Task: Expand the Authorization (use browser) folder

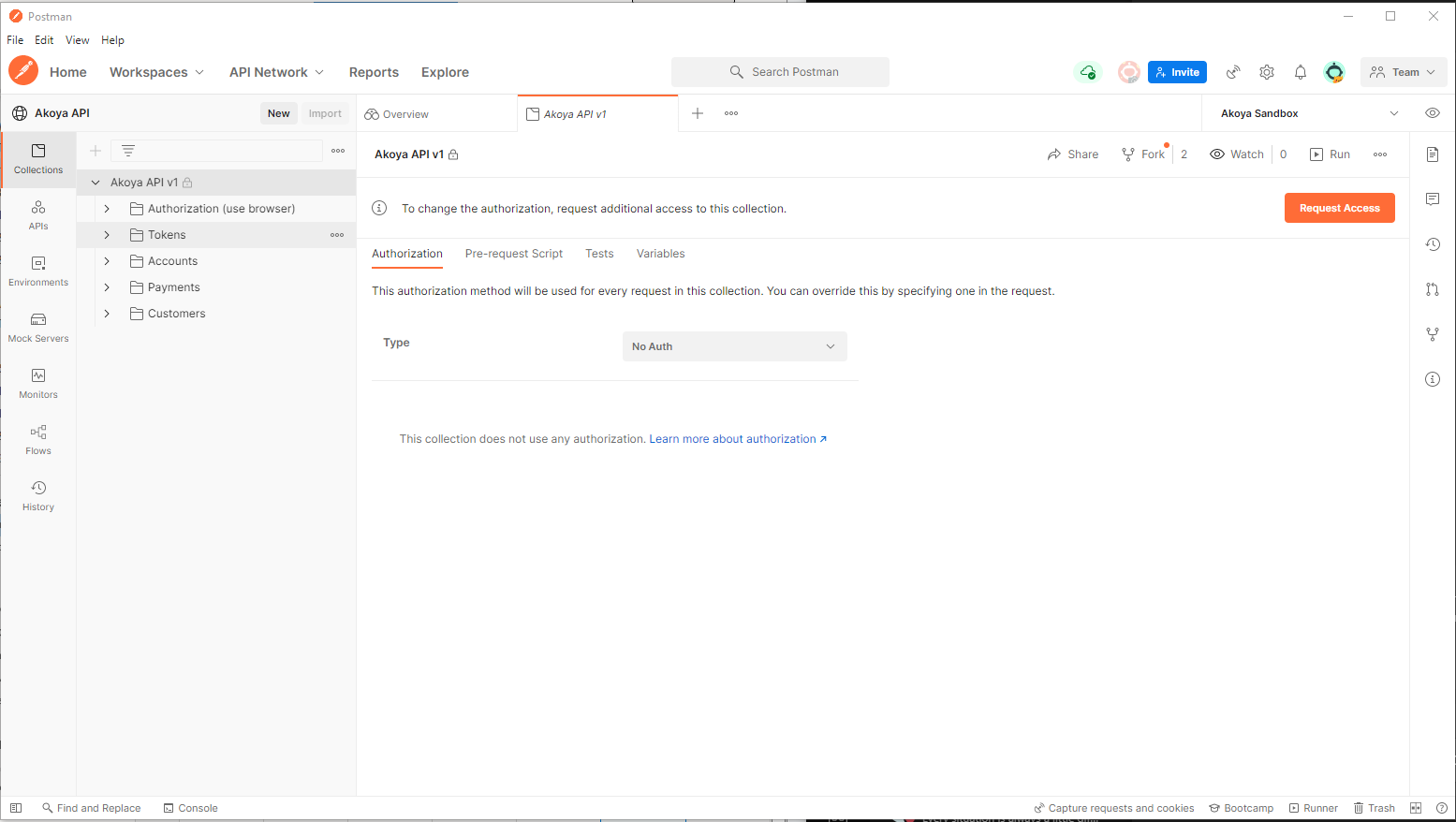Action: (107, 209)
